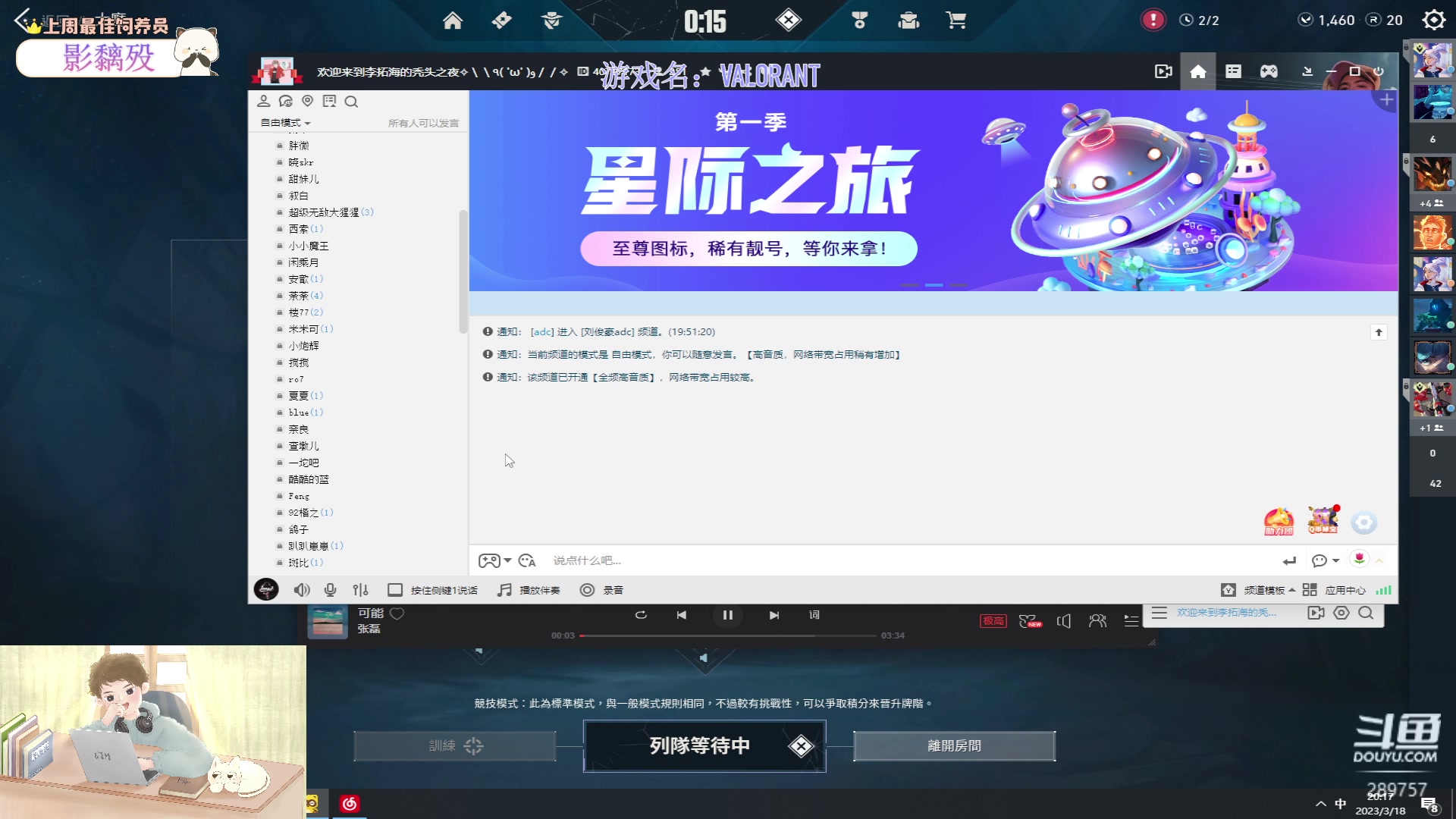Select 小小魔王 in channel list
The height and width of the screenshot is (819, 1456).
pyautogui.click(x=309, y=246)
